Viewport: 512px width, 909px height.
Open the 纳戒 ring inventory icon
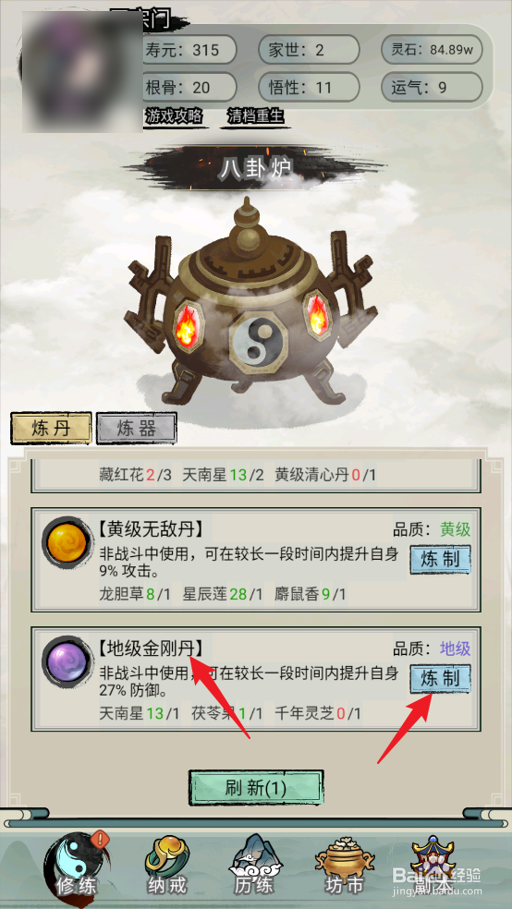click(x=166, y=866)
